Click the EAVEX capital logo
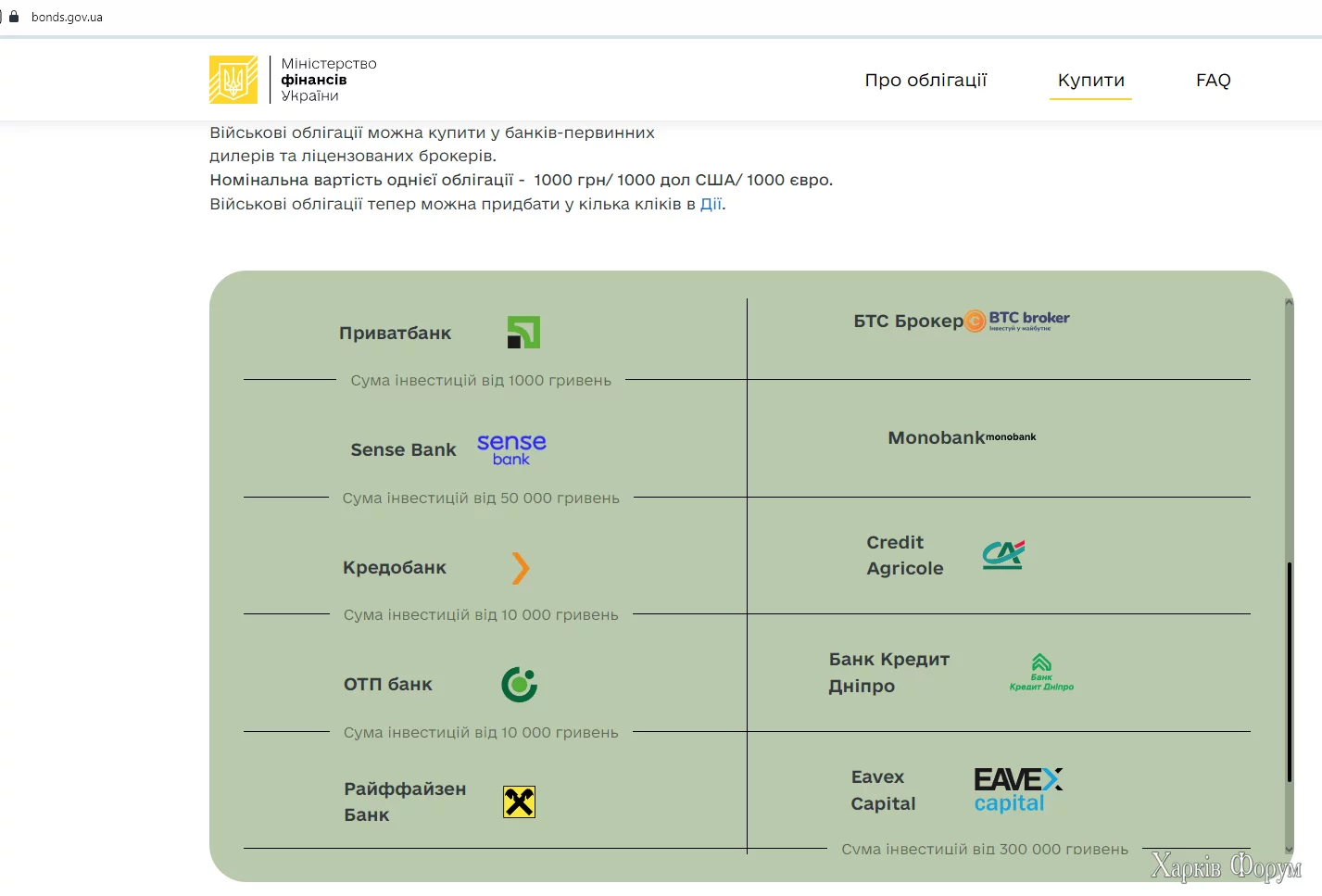 click(x=1018, y=790)
